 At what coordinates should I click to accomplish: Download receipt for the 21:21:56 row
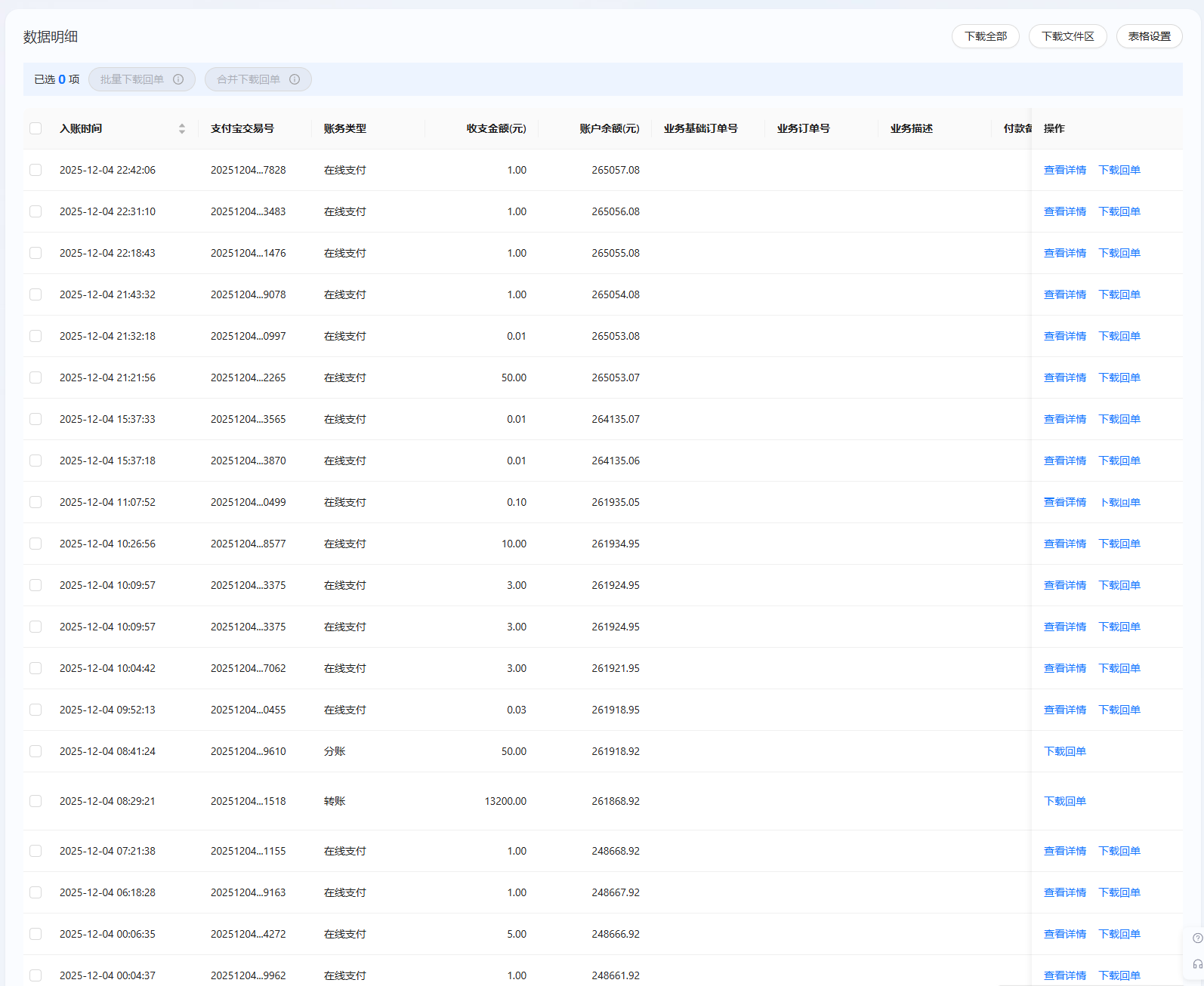point(1119,377)
